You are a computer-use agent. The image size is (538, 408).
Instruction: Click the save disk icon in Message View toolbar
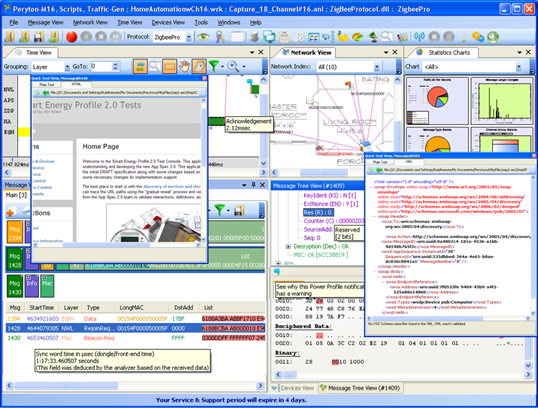tap(239, 210)
